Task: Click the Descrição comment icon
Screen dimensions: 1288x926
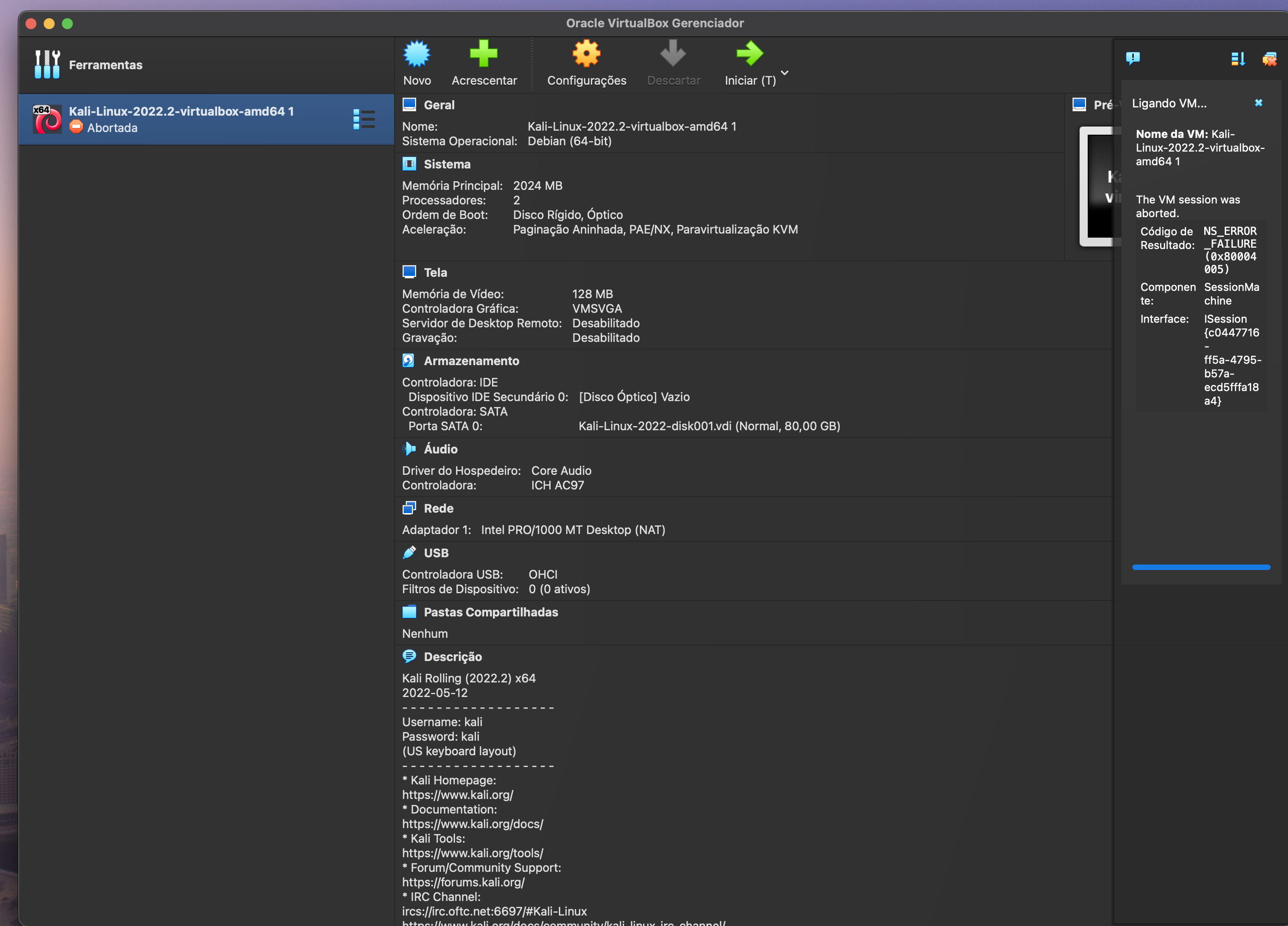Action: click(409, 656)
